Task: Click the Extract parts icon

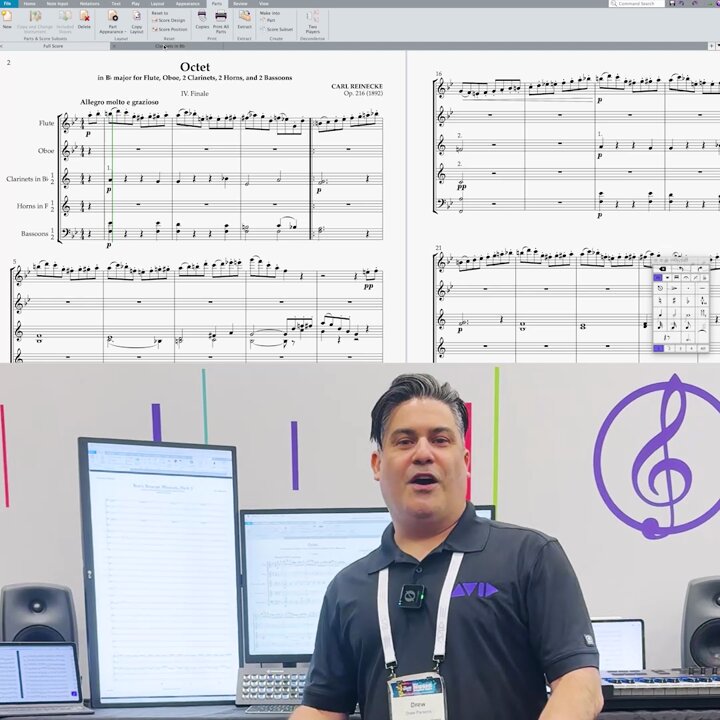Action: tap(244, 20)
